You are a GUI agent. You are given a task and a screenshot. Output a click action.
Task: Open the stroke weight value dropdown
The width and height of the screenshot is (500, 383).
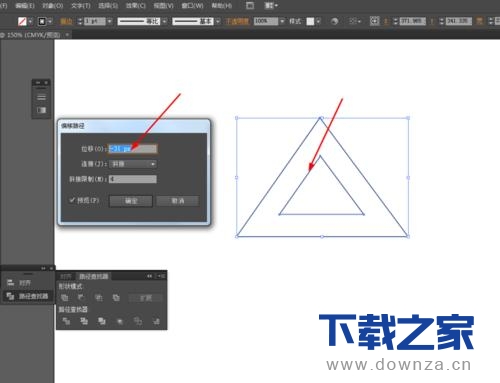click(x=110, y=22)
